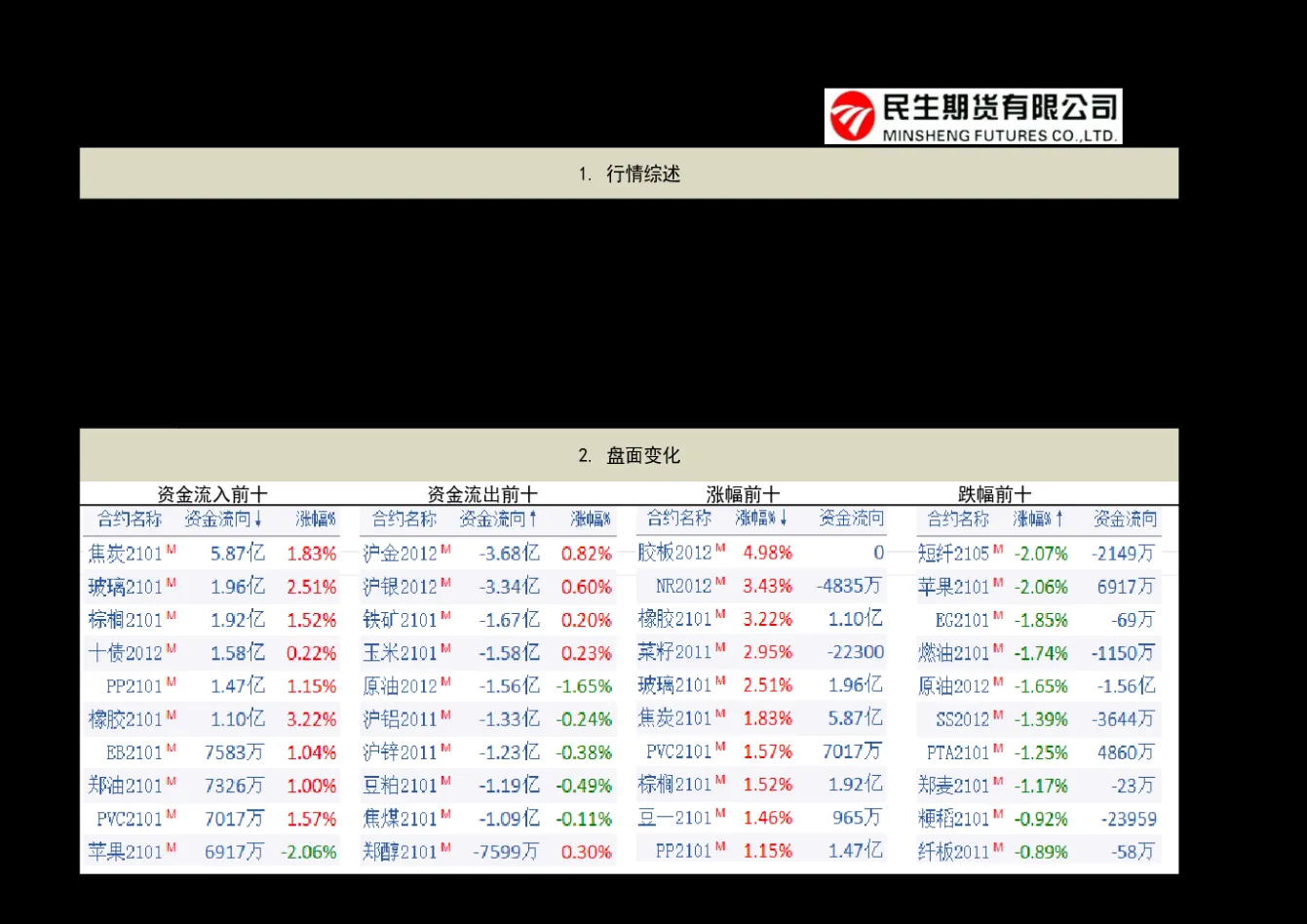Select the "1. 行情综述" section heading

coord(629,174)
